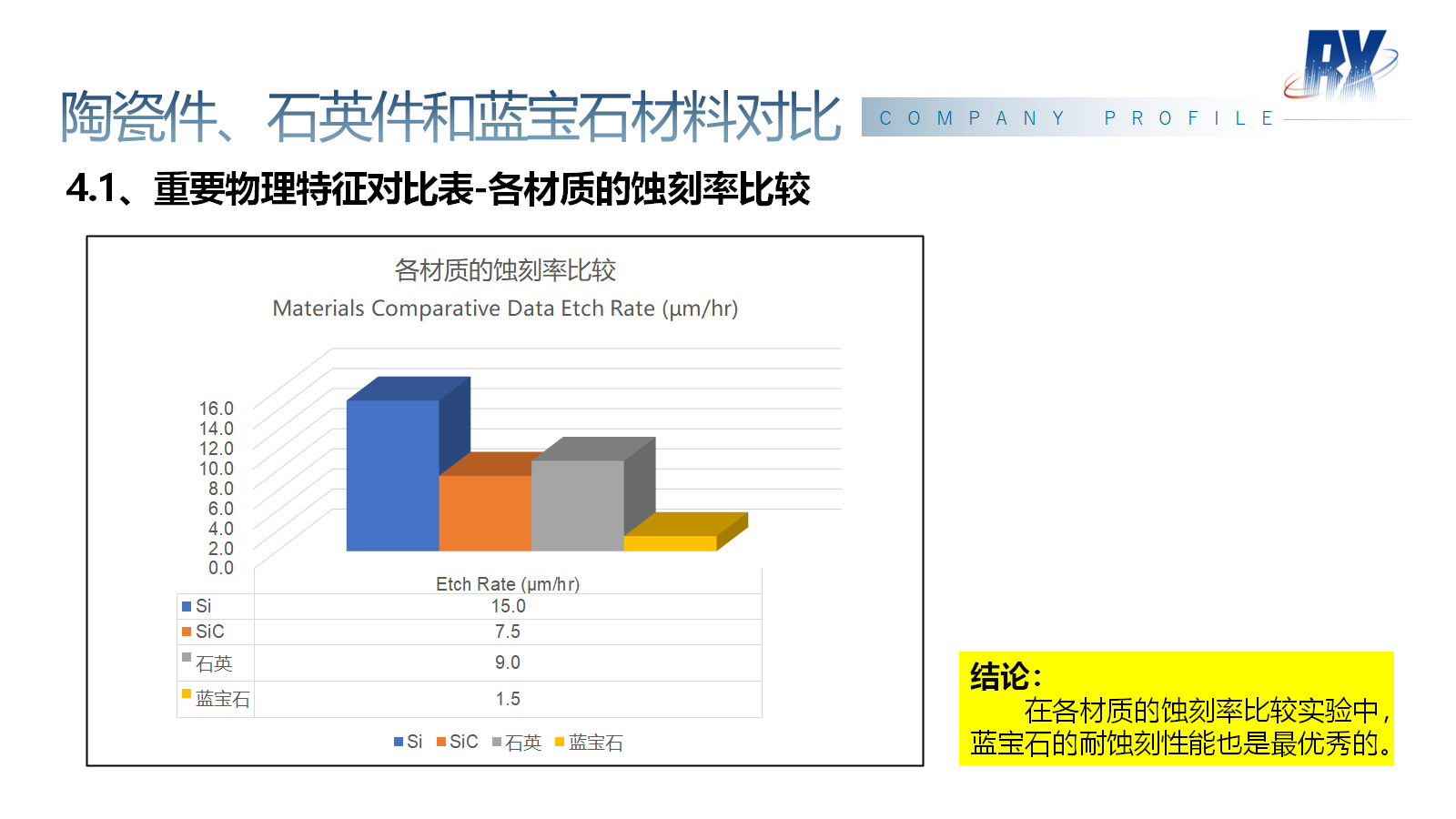Click the 石英 row label in data table
Viewport: 1456px width, 819px height.
[214, 663]
